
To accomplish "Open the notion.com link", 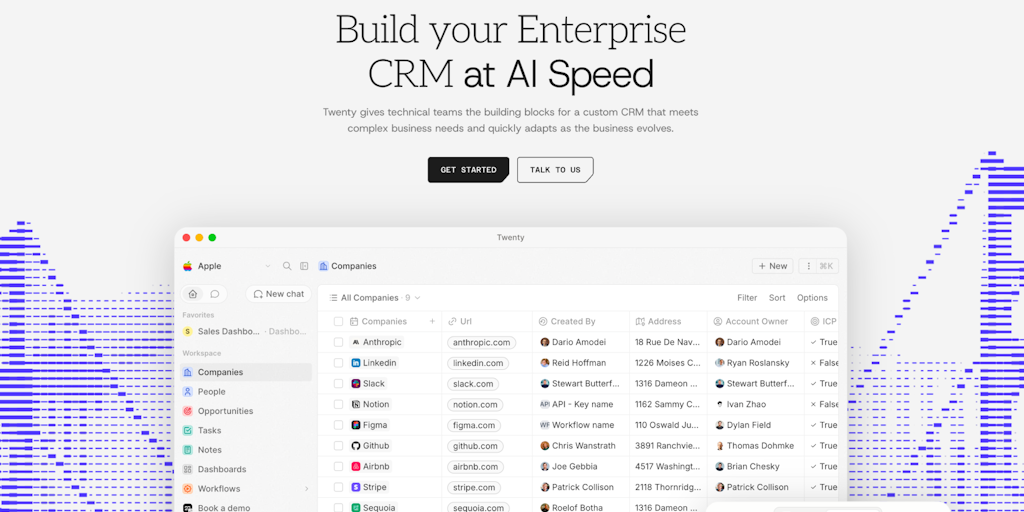I will tap(475, 404).
